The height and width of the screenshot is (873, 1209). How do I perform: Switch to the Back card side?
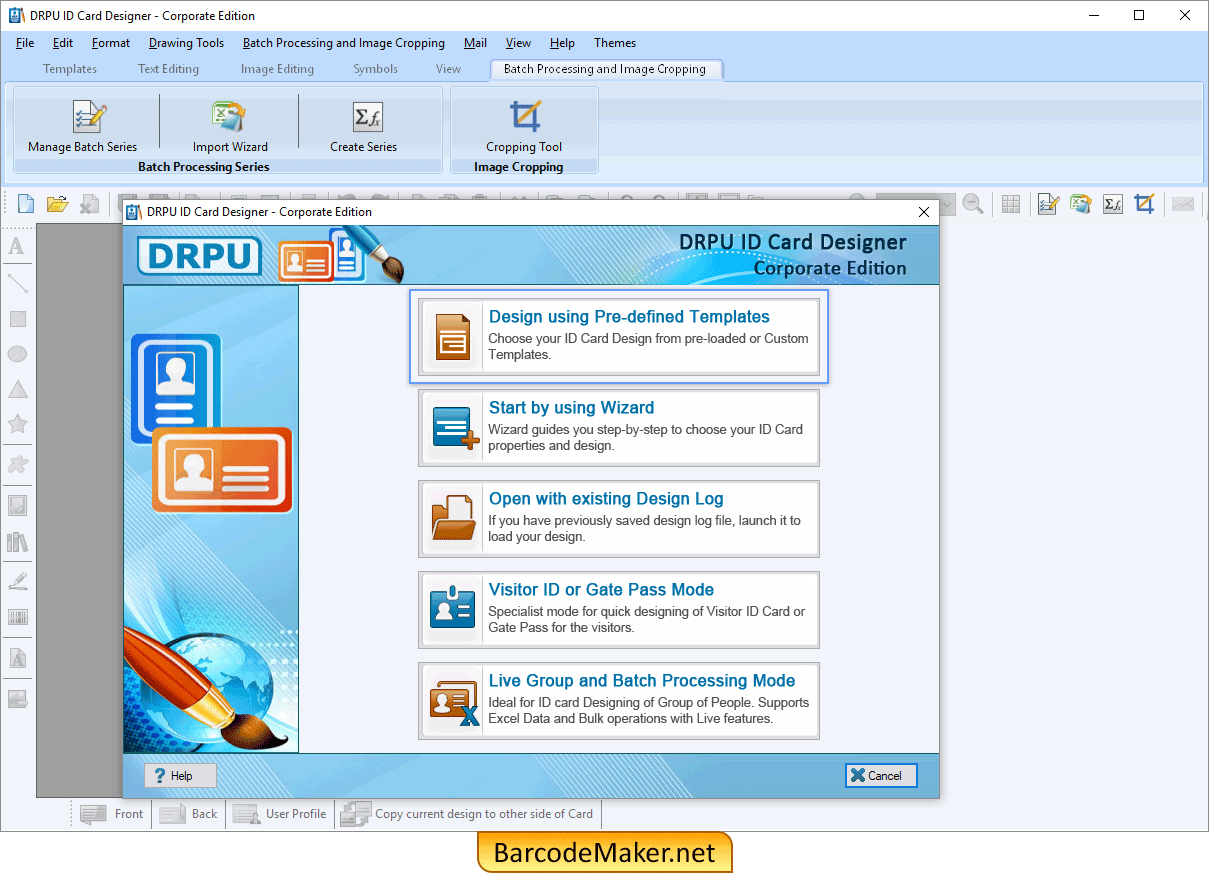[188, 814]
